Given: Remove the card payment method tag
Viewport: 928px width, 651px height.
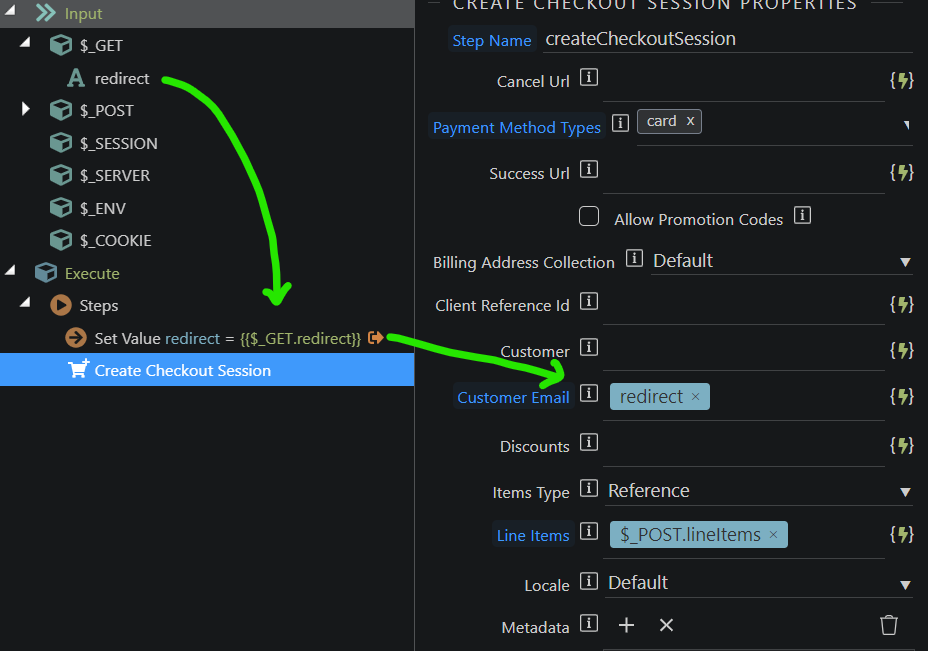Looking at the screenshot, I should [x=690, y=121].
